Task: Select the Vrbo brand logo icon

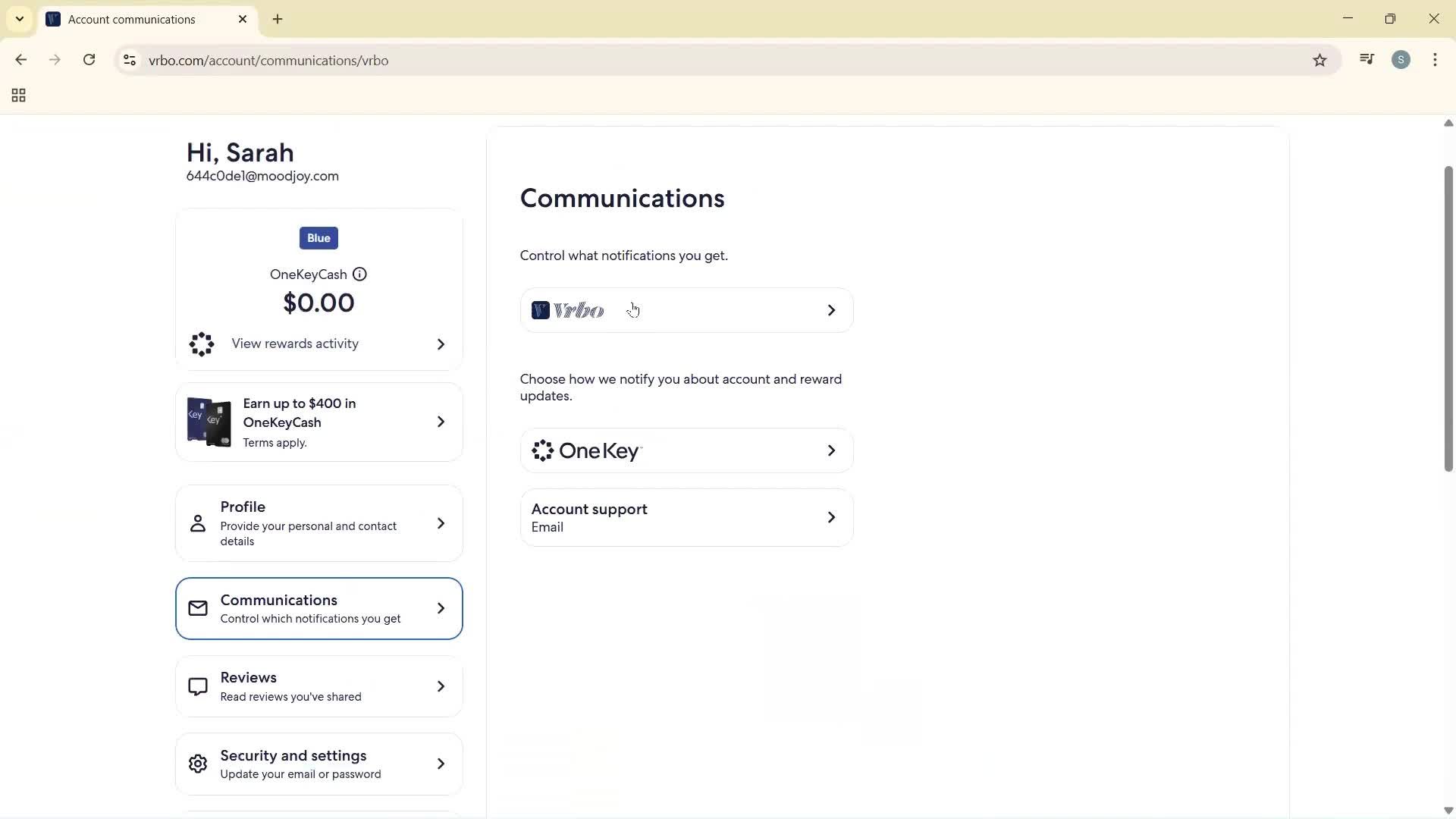Action: (x=540, y=310)
